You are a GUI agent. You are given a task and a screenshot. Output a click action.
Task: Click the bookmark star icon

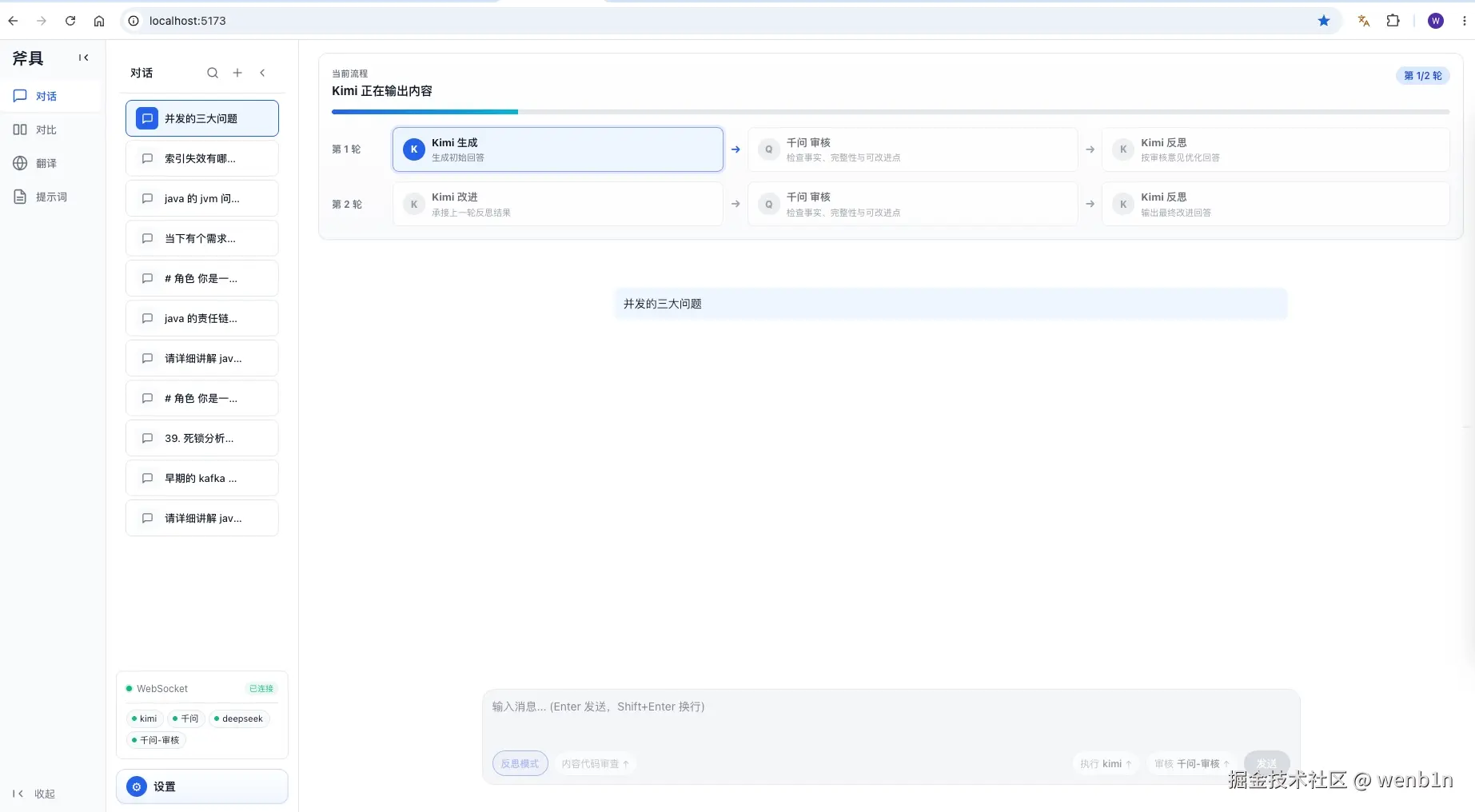click(x=1324, y=21)
